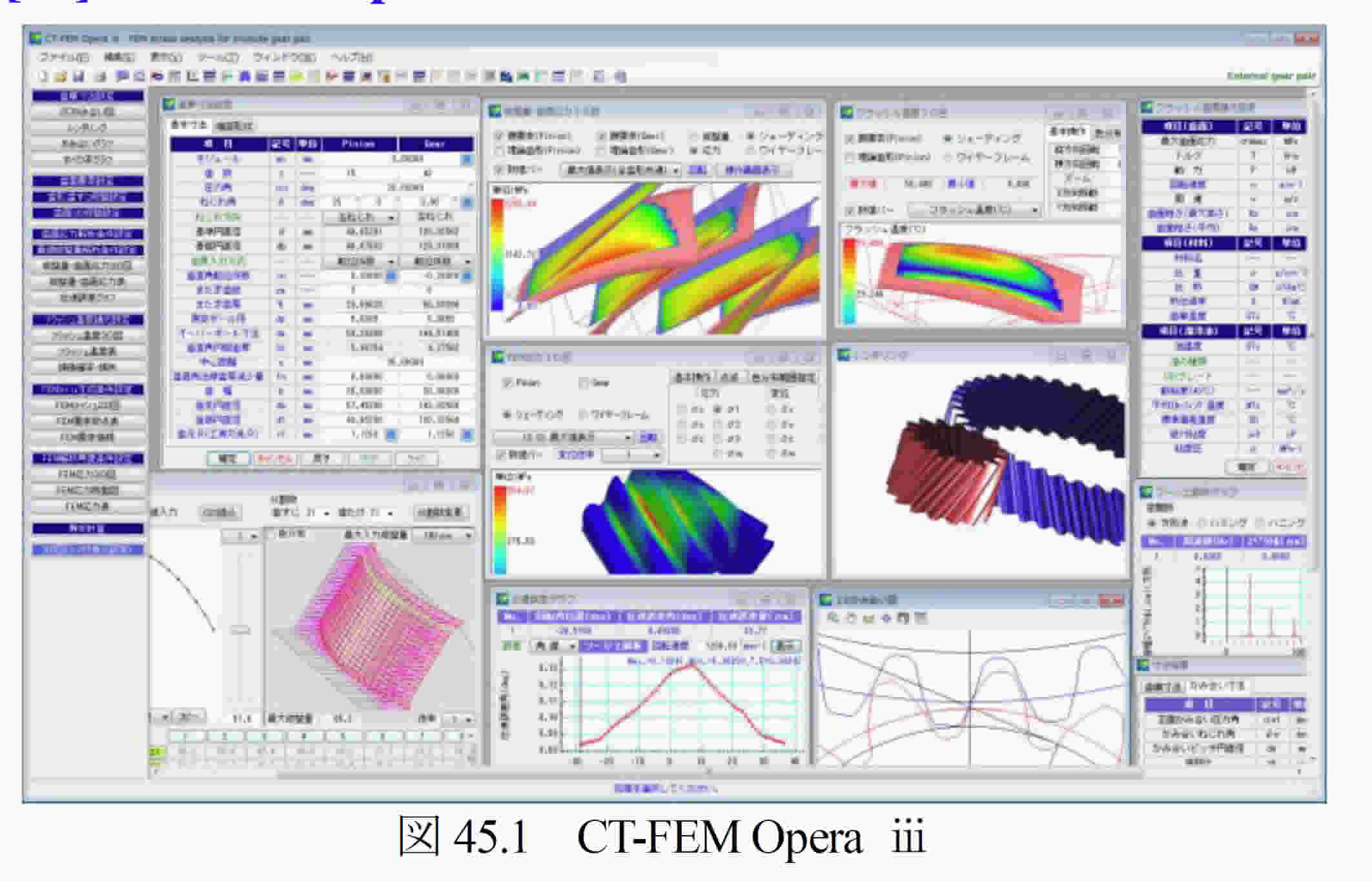Open the 倍率 dropdown below the tooth modification plot
Viewport: 1372px width, 881px height.
pos(458,719)
